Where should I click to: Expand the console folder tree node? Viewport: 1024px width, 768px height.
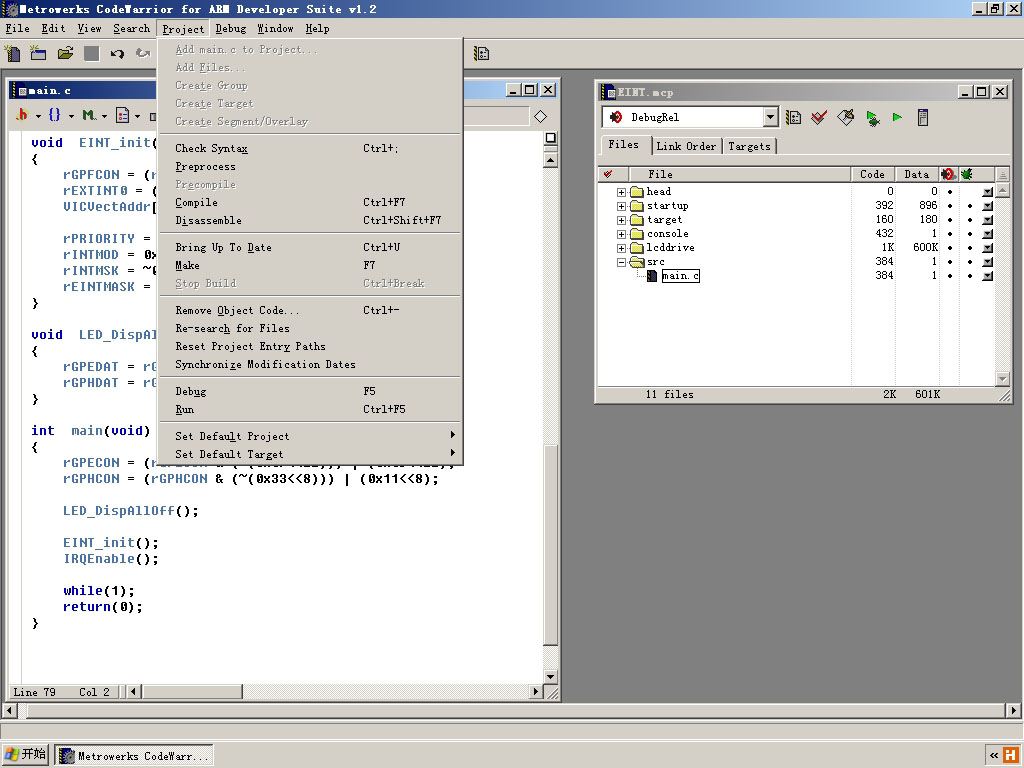tap(621, 234)
